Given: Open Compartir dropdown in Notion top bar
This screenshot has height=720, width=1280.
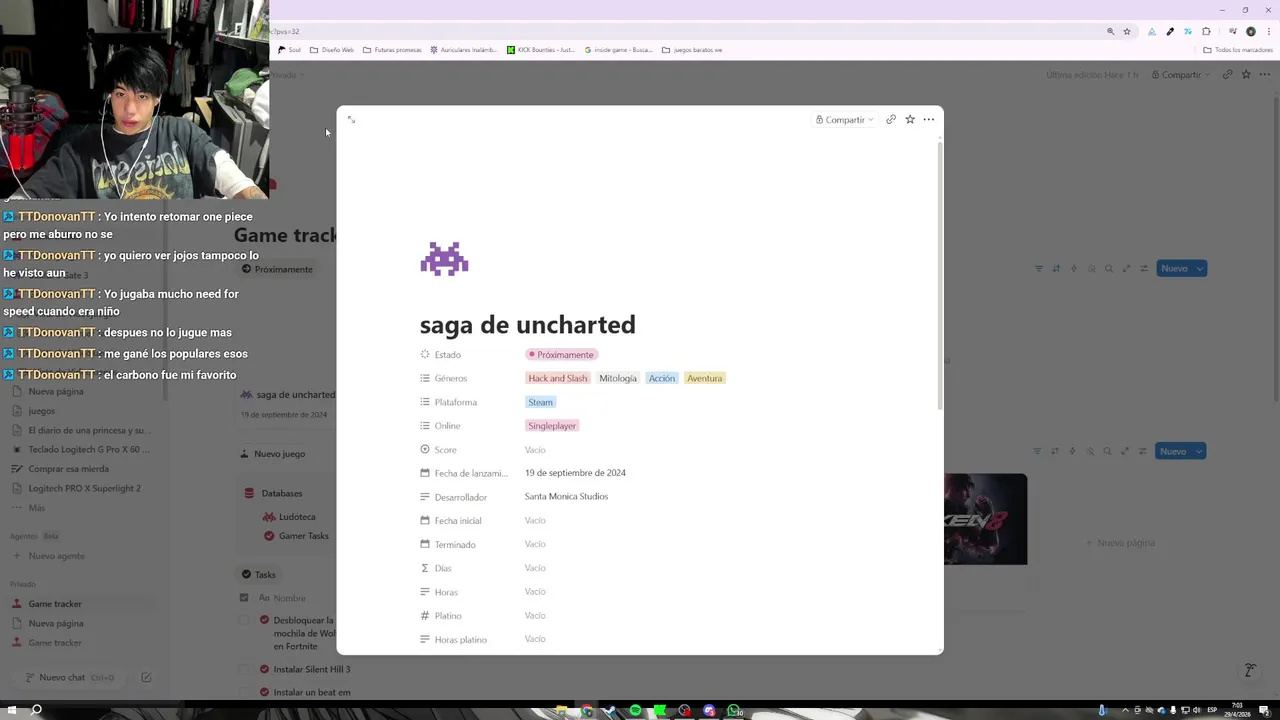Looking at the screenshot, I should tap(1180, 74).
